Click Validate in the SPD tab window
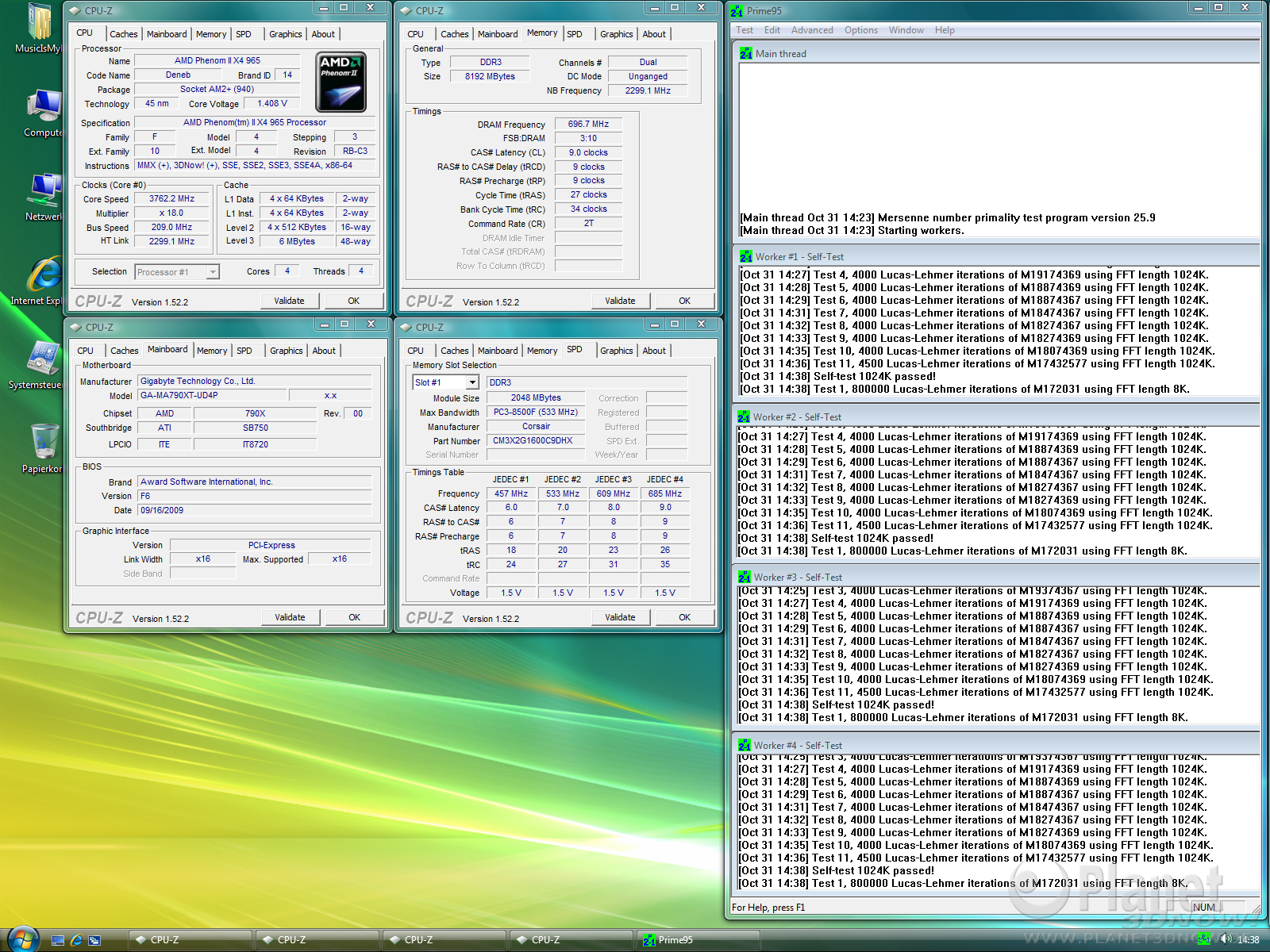1270x952 pixels. click(x=620, y=617)
